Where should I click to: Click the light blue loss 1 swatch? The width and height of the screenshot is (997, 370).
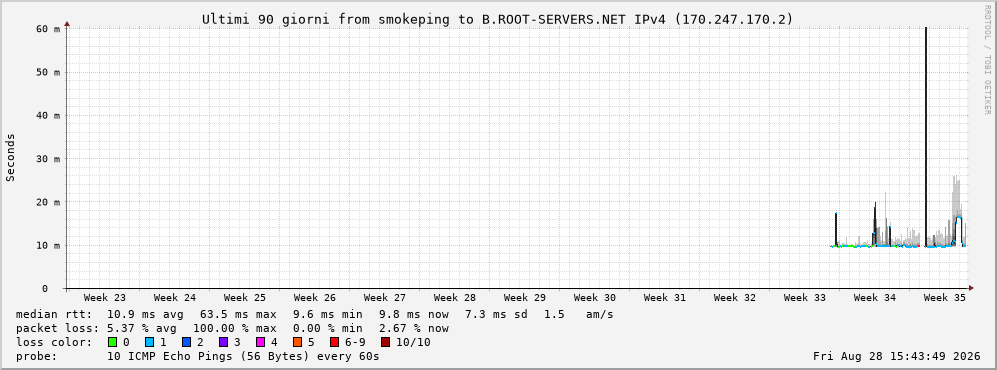click(x=149, y=343)
